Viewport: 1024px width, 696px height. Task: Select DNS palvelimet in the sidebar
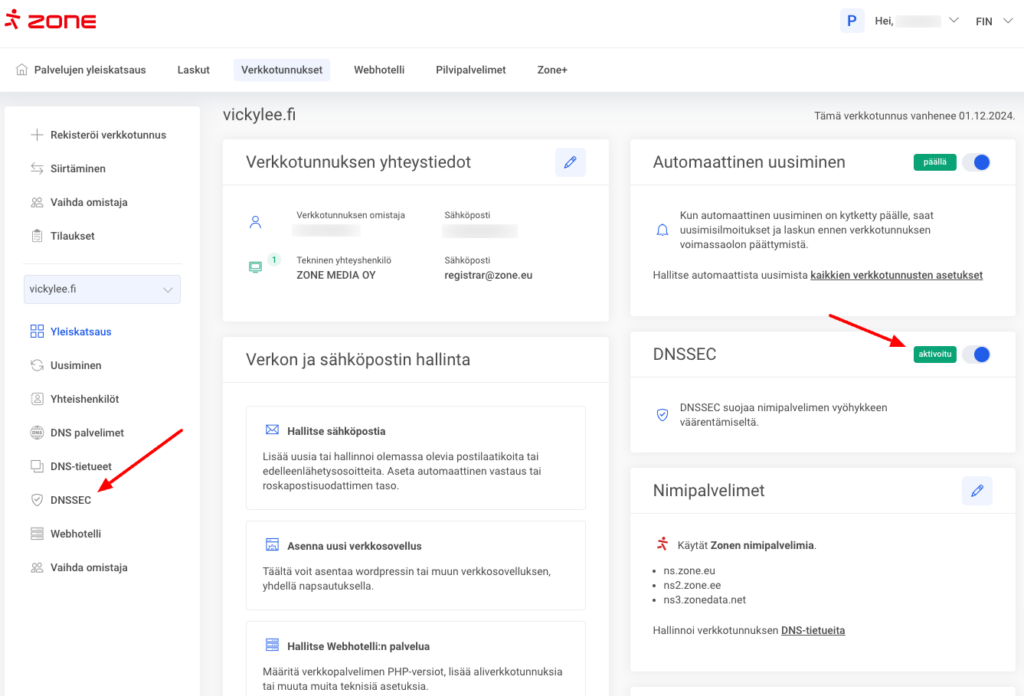pos(87,433)
